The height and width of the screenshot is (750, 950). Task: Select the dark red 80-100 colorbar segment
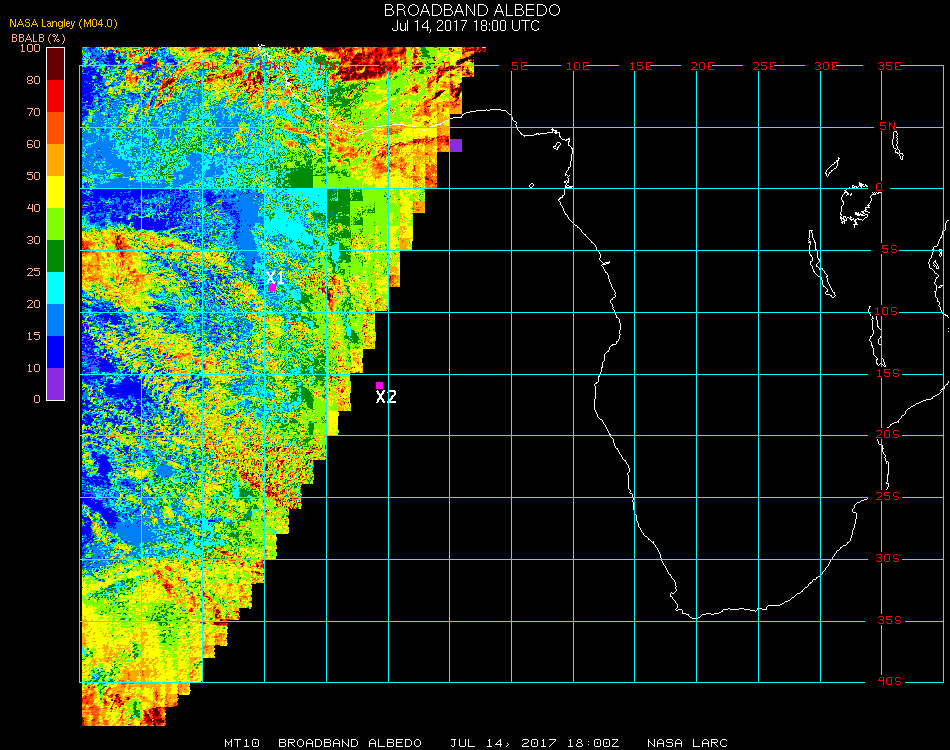[56, 64]
